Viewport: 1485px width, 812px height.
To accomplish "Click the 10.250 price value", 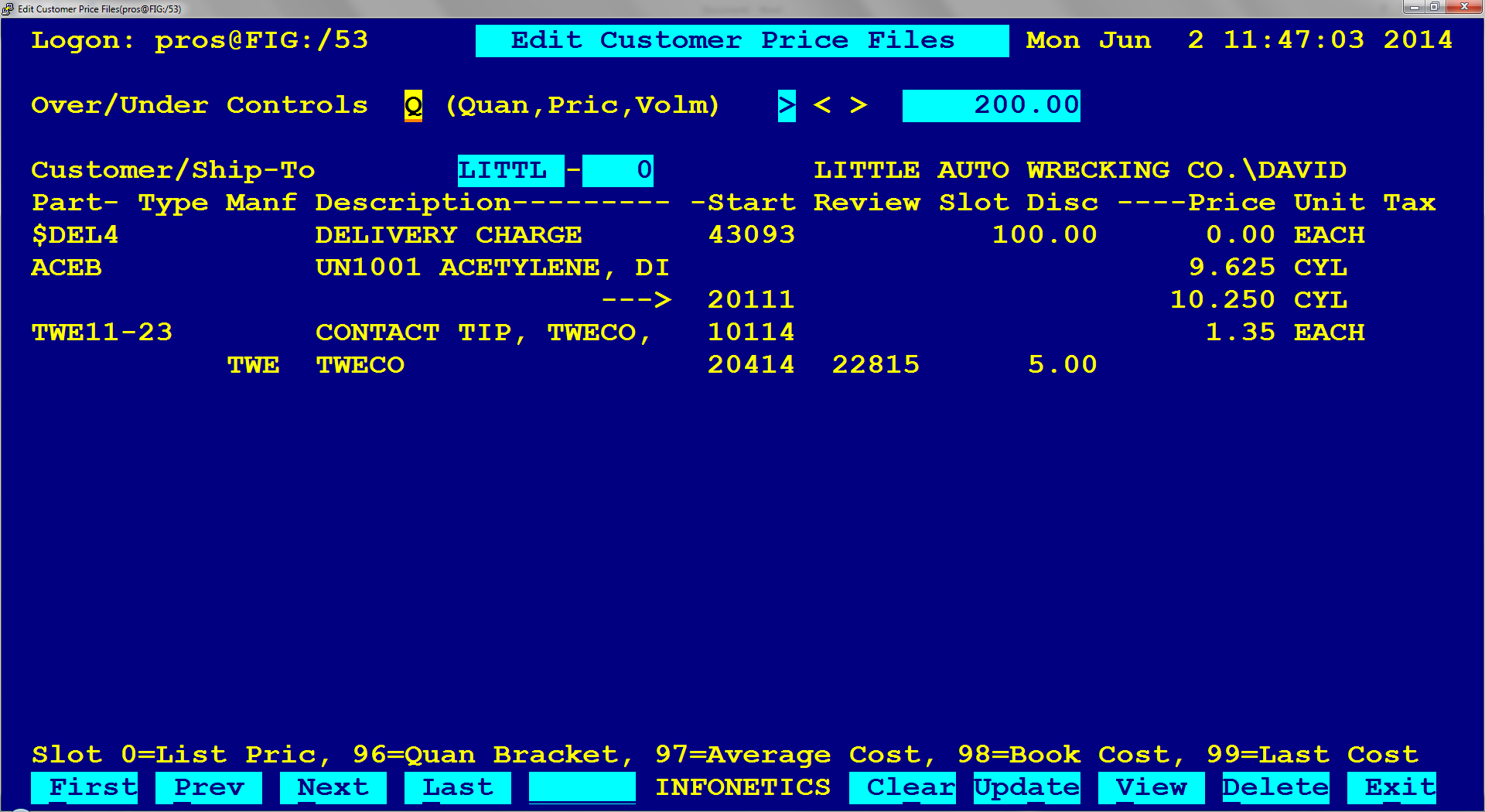I will tap(1223, 300).
